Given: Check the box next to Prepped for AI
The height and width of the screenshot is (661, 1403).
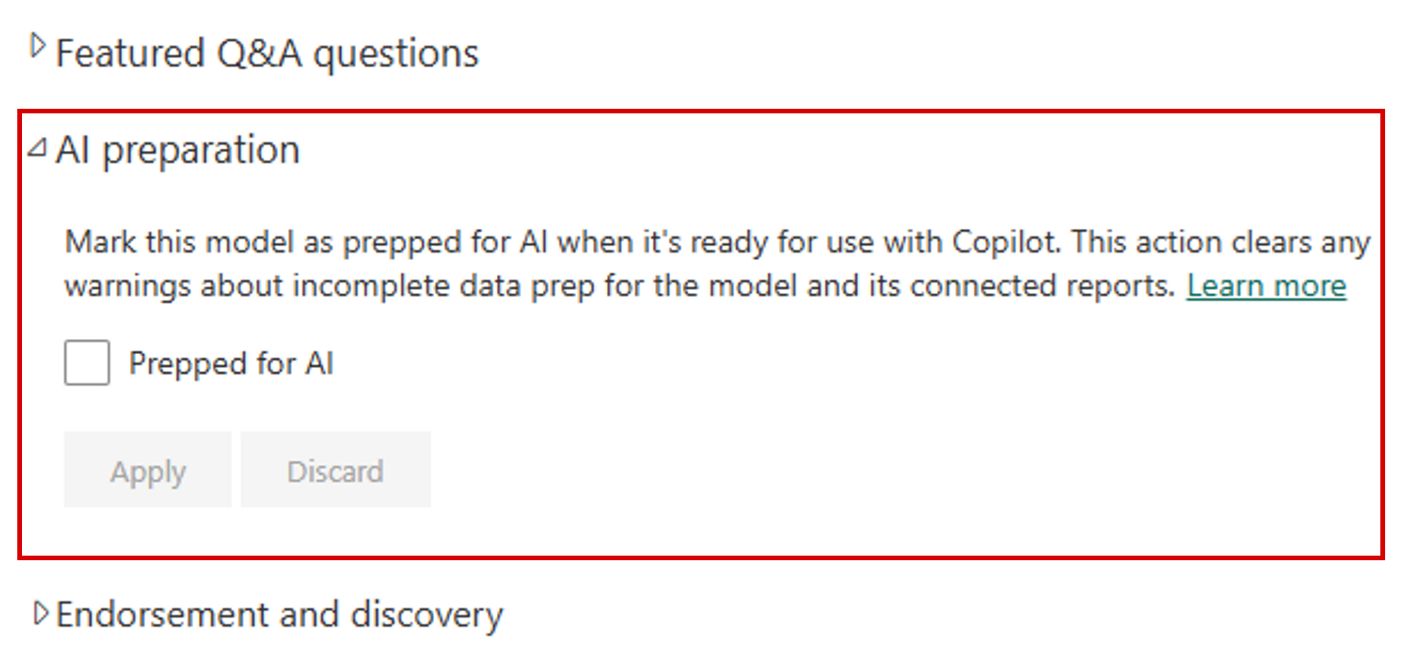Looking at the screenshot, I should point(85,363).
